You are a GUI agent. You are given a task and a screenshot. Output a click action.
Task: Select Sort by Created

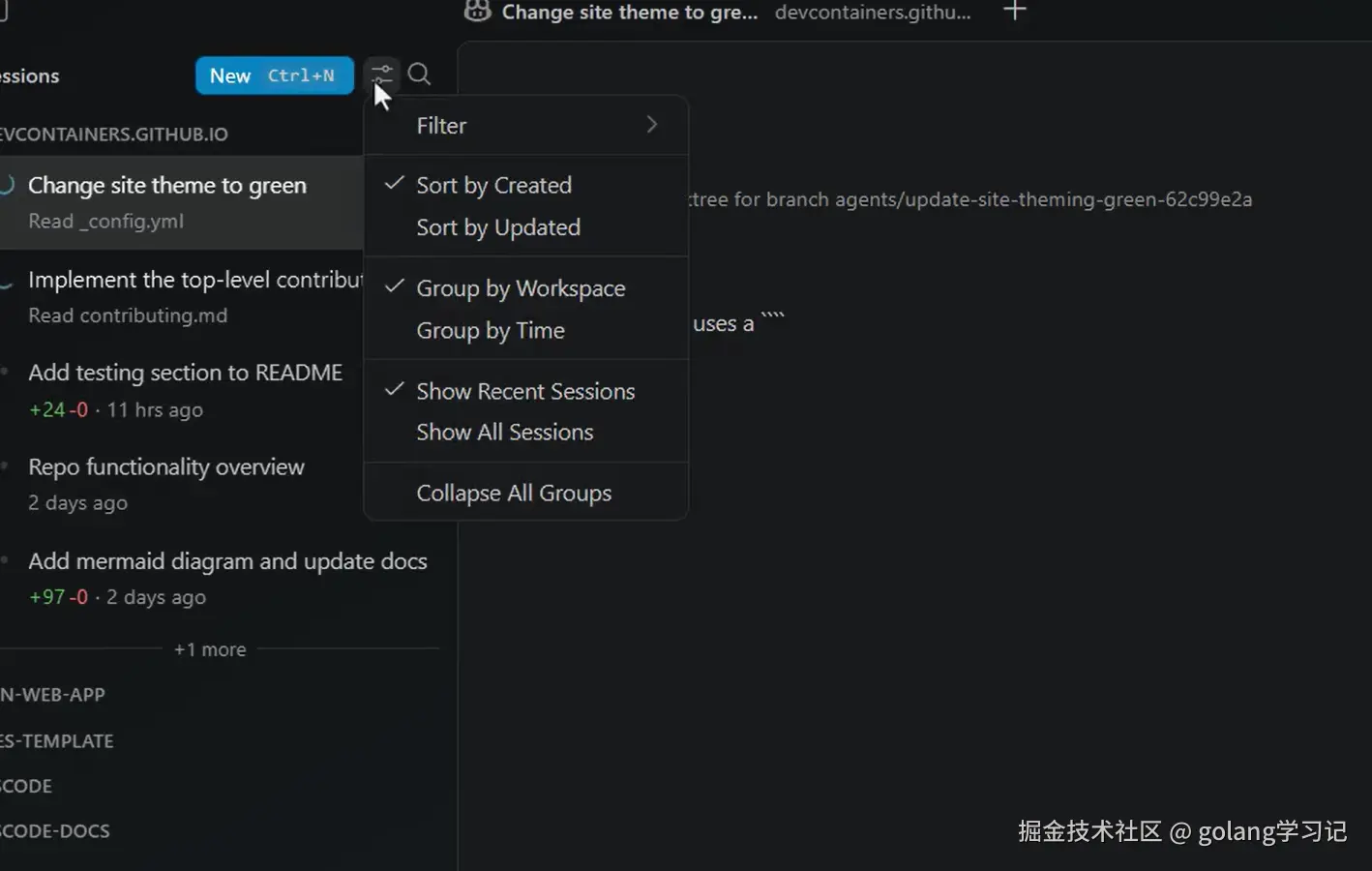pos(526,185)
